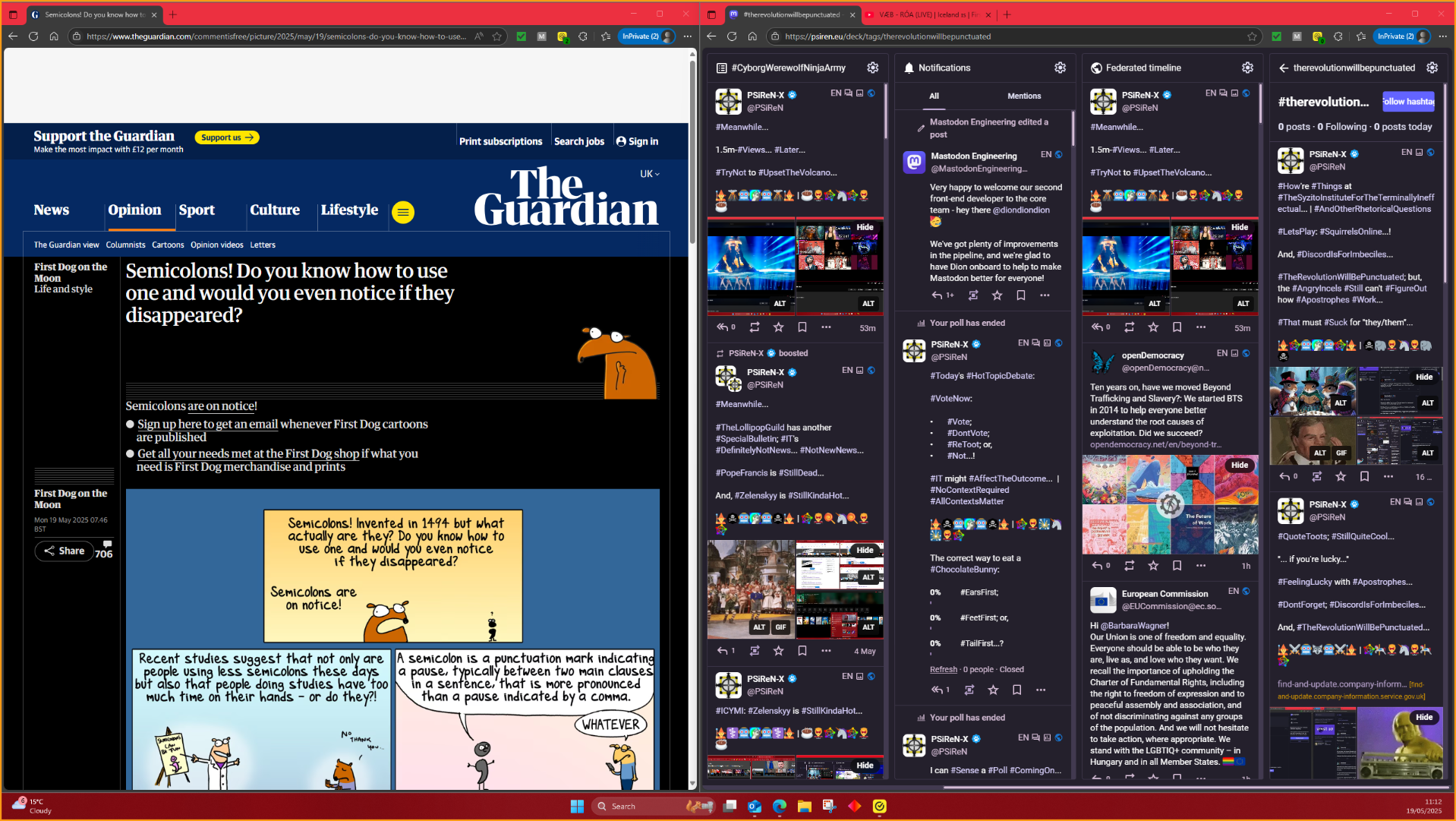Click the Follow hashtag button
Viewport: 1456px width, 821px height.
pos(1408,102)
